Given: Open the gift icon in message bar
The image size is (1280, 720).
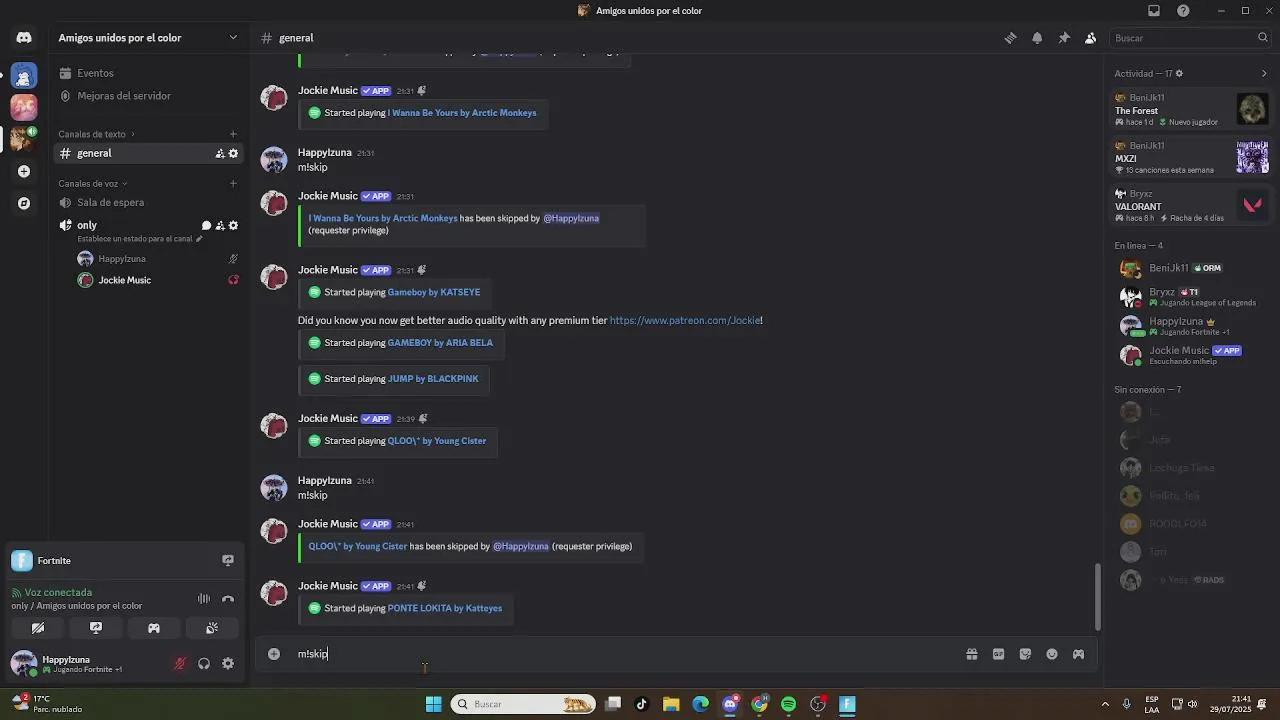Looking at the screenshot, I should (x=971, y=654).
